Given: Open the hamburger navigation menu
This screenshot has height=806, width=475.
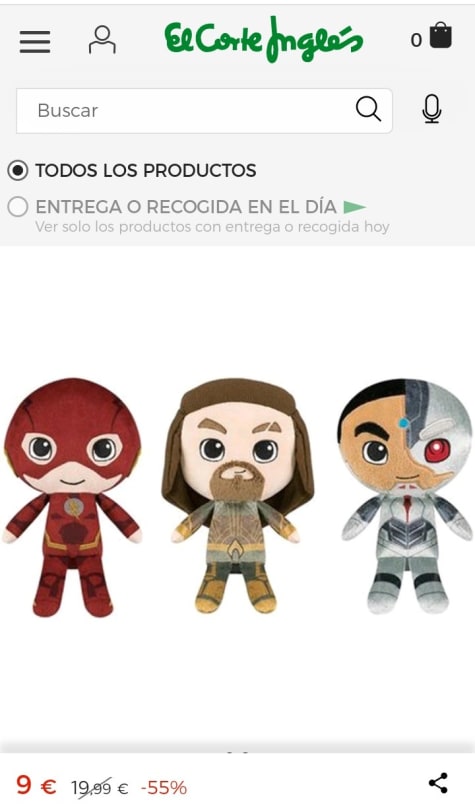Looking at the screenshot, I should (35, 42).
